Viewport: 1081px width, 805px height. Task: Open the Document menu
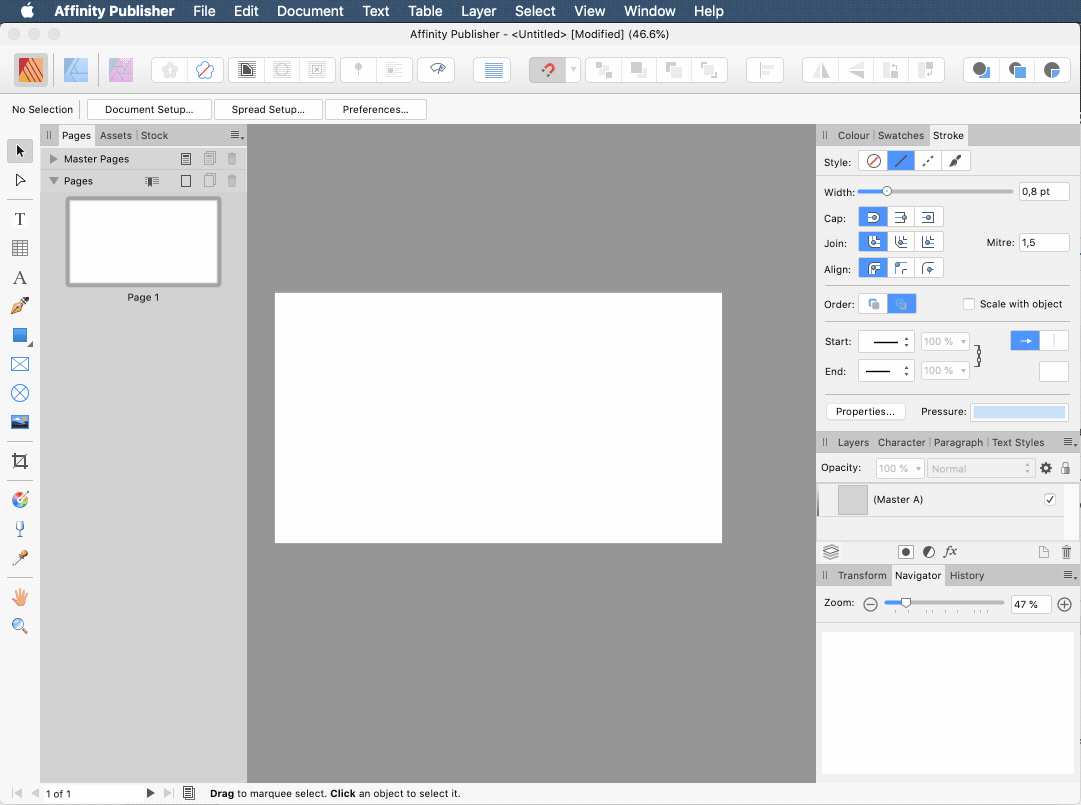tap(310, 11)
